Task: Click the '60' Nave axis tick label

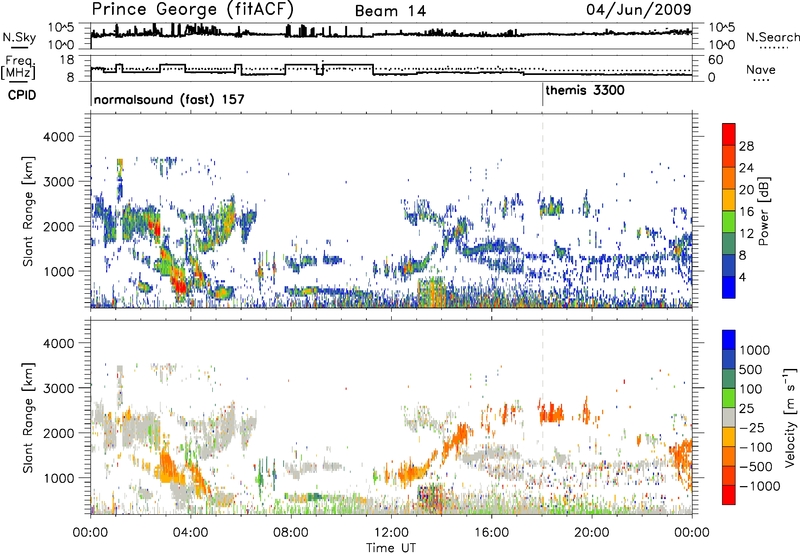Action: coord(715,60)
